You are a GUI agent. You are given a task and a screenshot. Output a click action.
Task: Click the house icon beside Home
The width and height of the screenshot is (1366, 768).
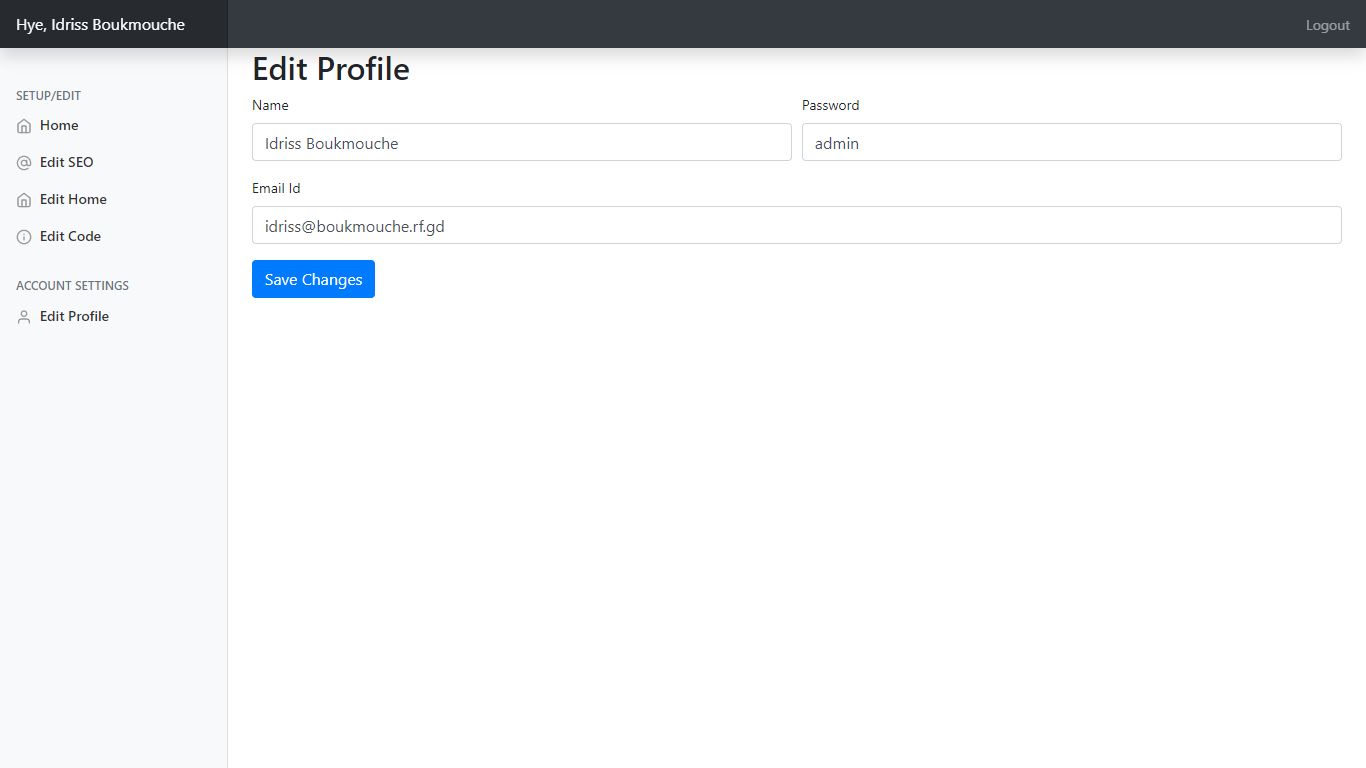tap(24, 126)
